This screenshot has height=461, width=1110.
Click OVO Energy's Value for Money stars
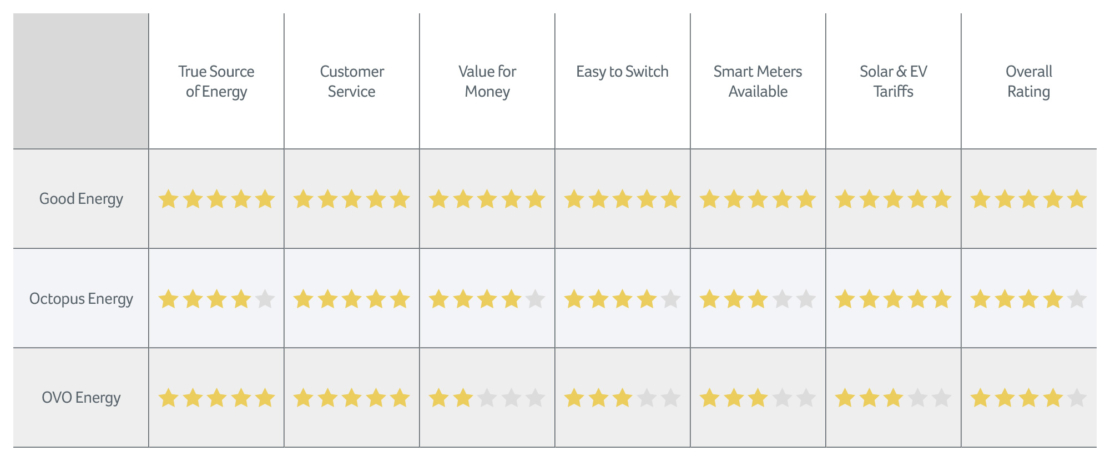click(x=487, y=398)
